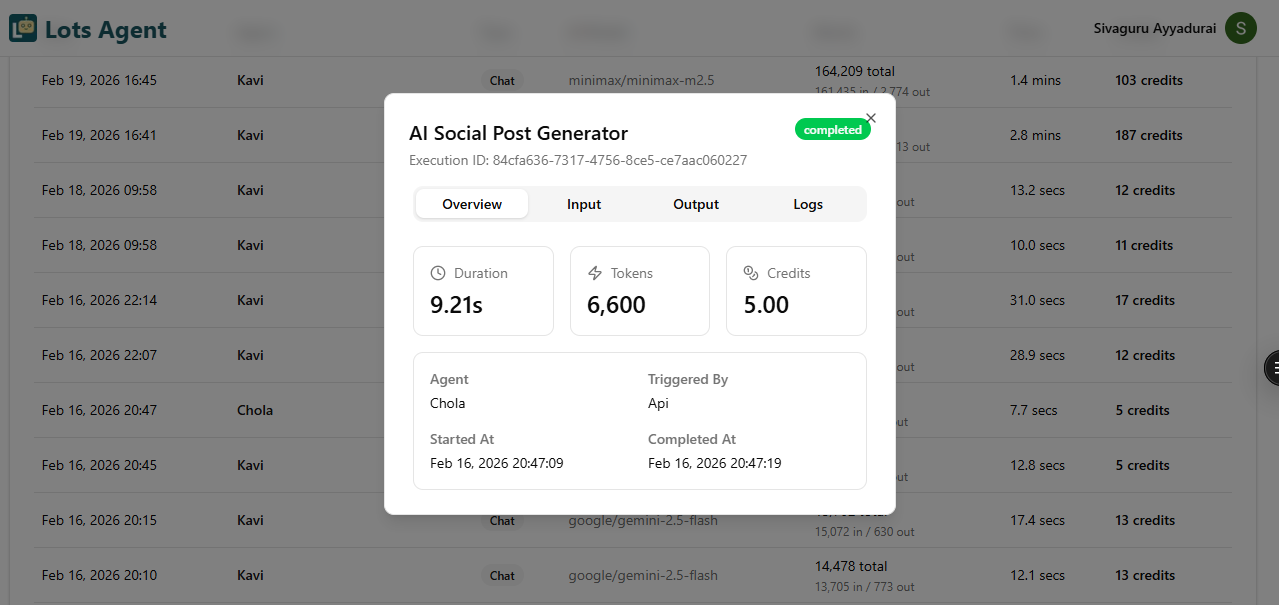1279x605 pixels.
Task: Click the lightning icon beside Tokens
Action: tap(595, 273)
